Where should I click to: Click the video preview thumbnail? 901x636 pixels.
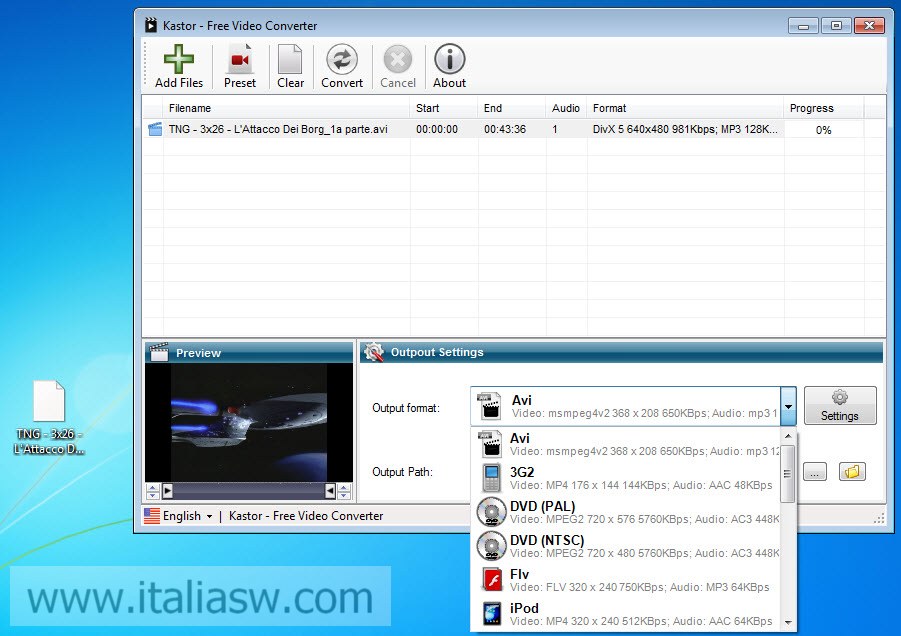(249, 422)
